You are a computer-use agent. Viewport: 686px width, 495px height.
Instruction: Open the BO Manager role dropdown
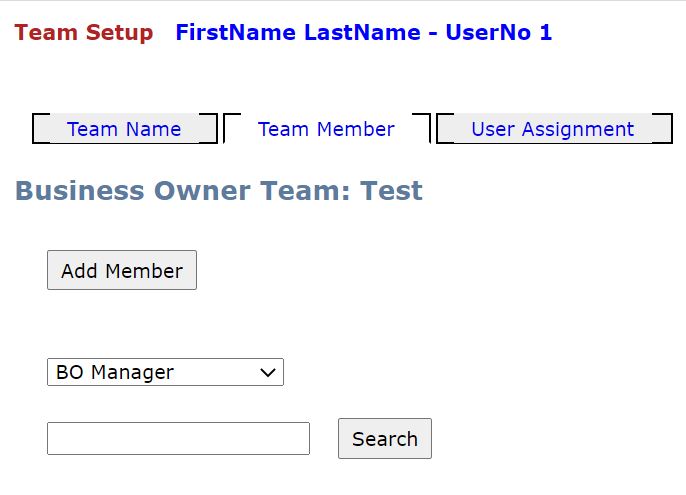pos(165,372)
